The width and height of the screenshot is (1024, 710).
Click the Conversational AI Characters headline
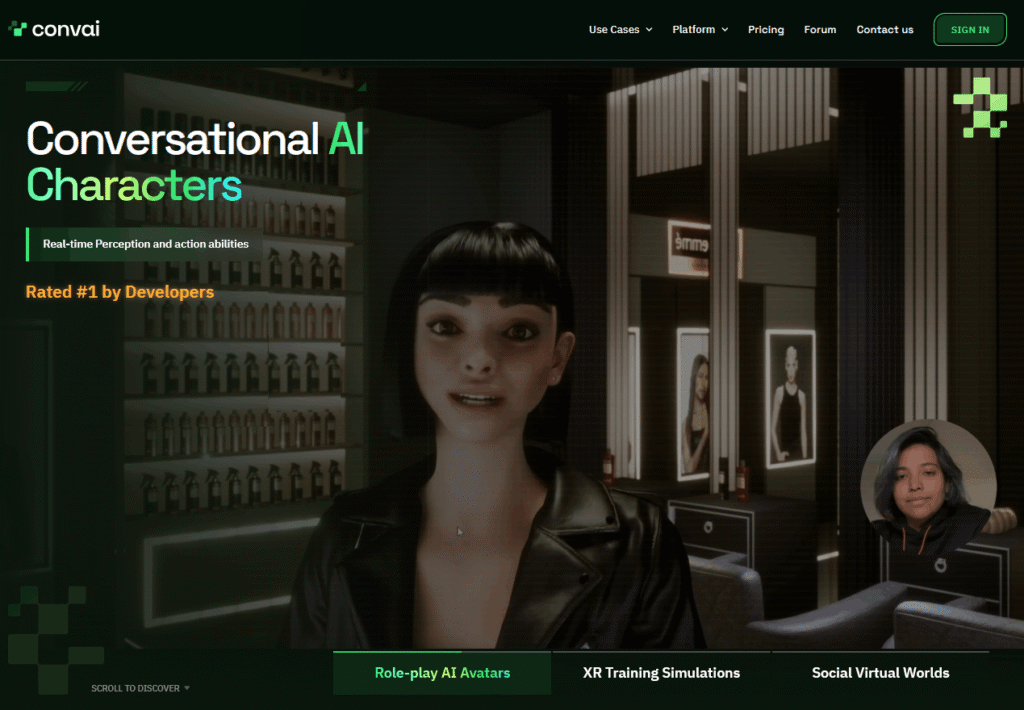pos(195,160)
